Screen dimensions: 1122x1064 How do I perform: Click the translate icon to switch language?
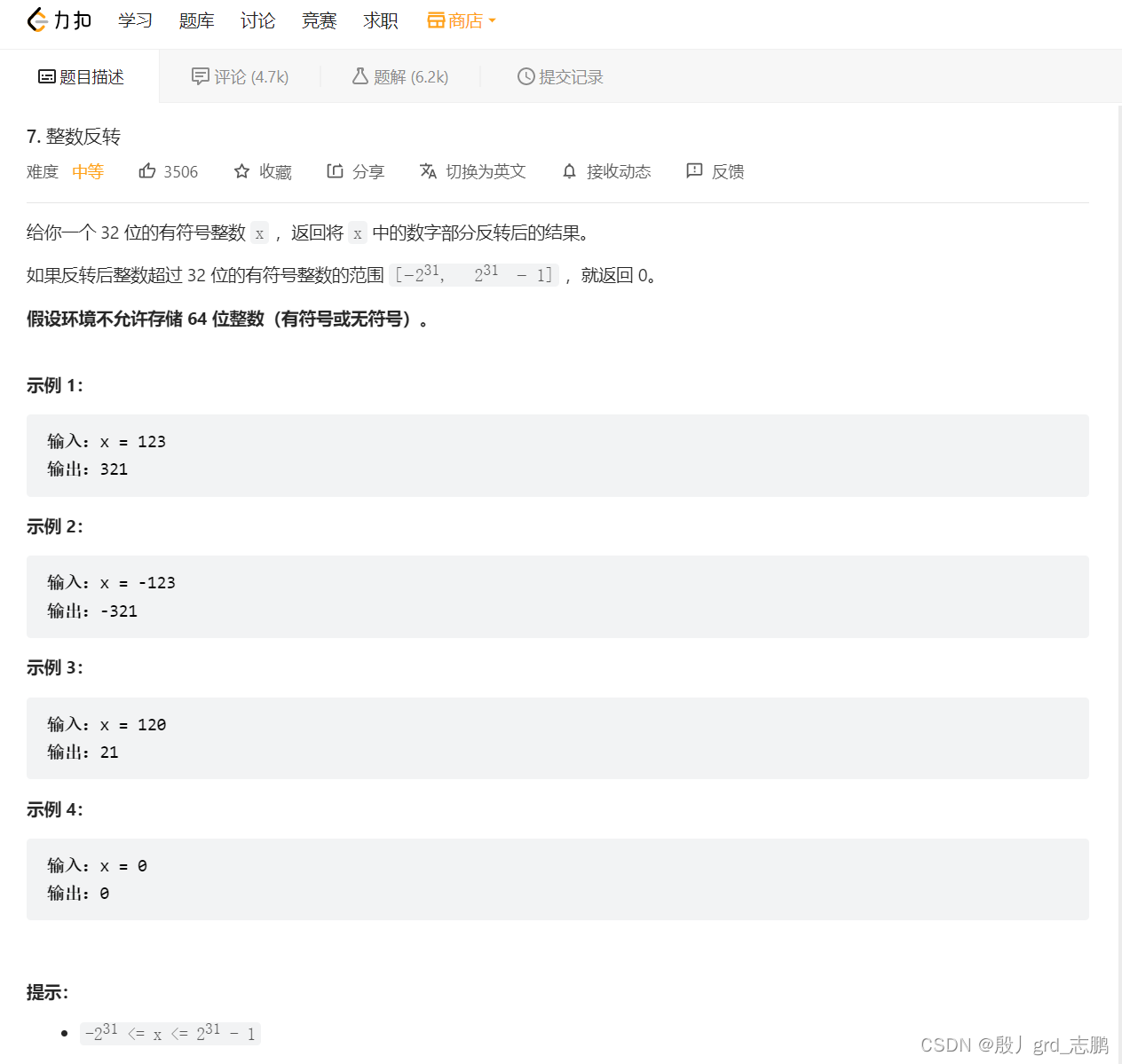pos(429,170)
